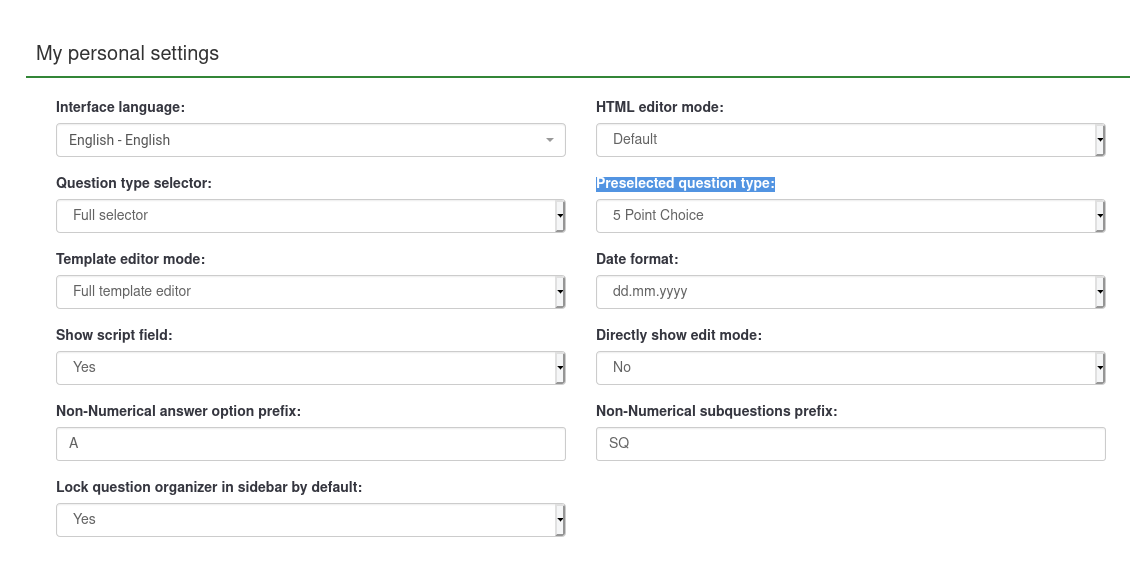Screen dimensions: 1130x588
Task: Click the 'Interface language:' label text
Action: pyautogui.click(x=120, y=107)
